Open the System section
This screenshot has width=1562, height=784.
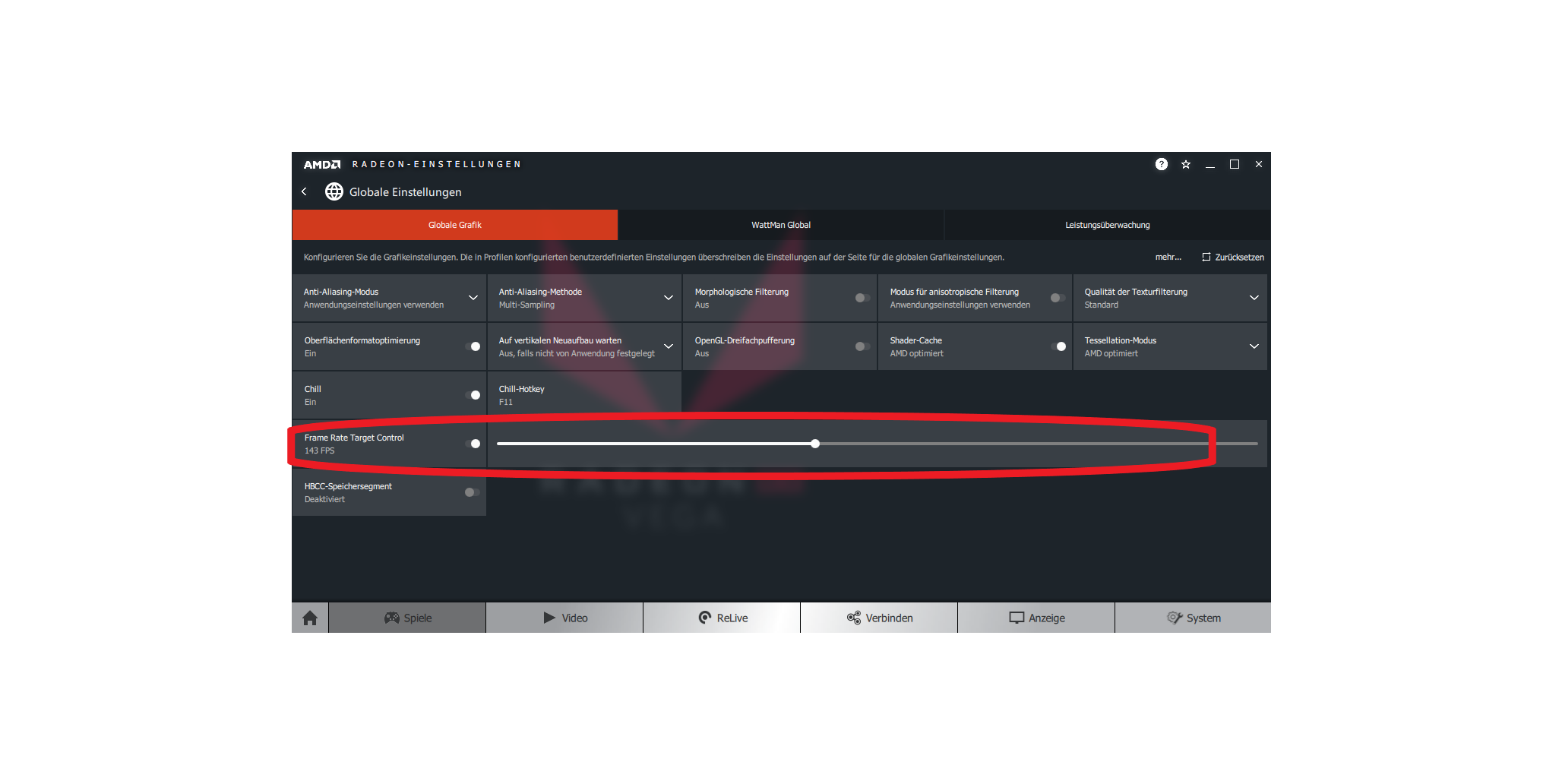coord(1194,618)
